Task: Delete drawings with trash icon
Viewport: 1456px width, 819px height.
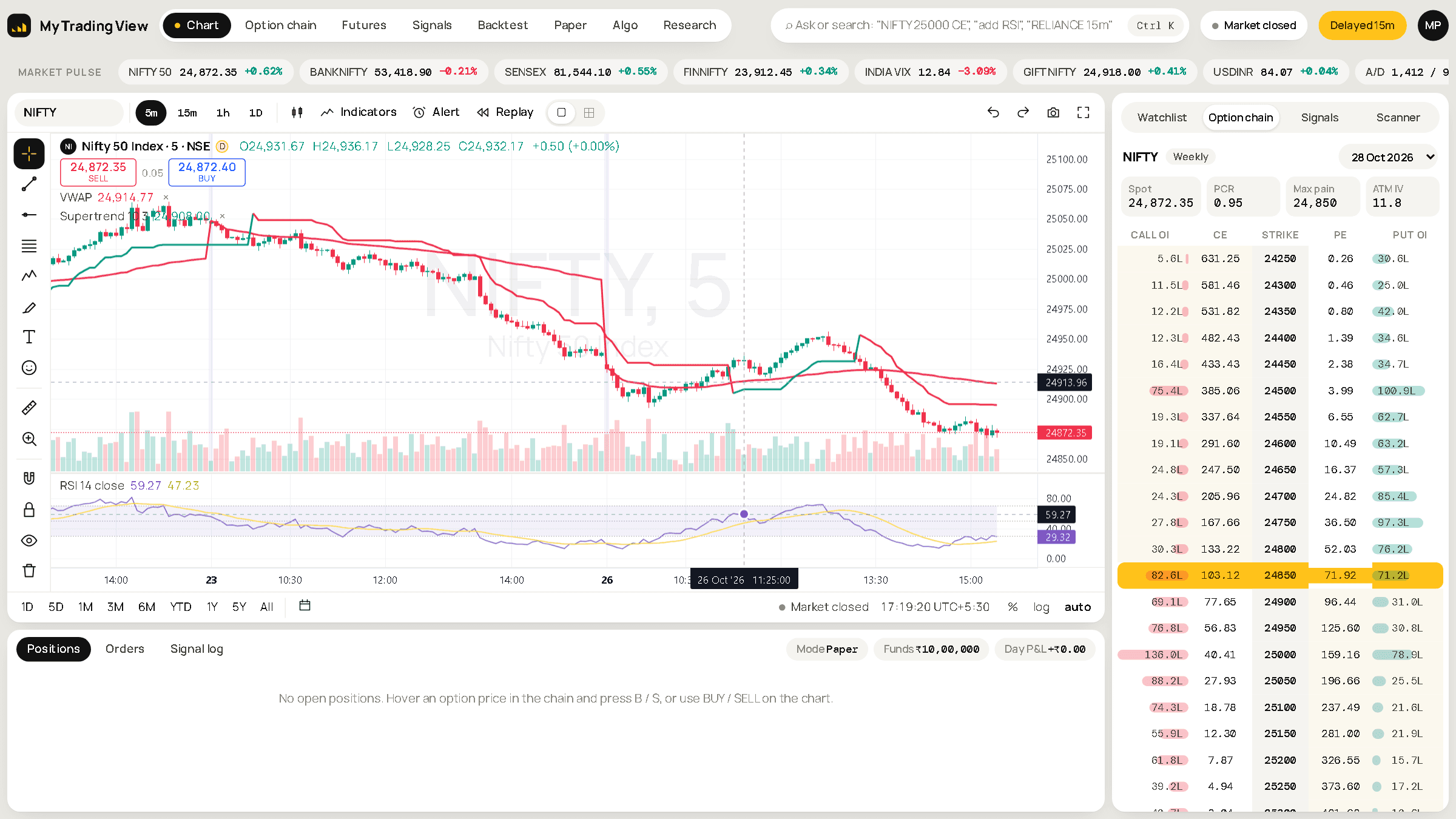Action: click(29, 571)
